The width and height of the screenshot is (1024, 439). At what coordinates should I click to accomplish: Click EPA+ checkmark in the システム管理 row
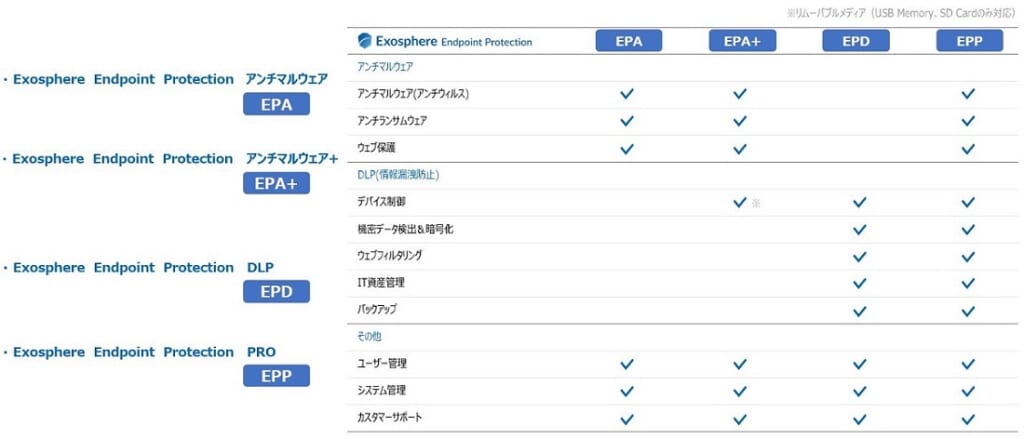coord(740,391)
